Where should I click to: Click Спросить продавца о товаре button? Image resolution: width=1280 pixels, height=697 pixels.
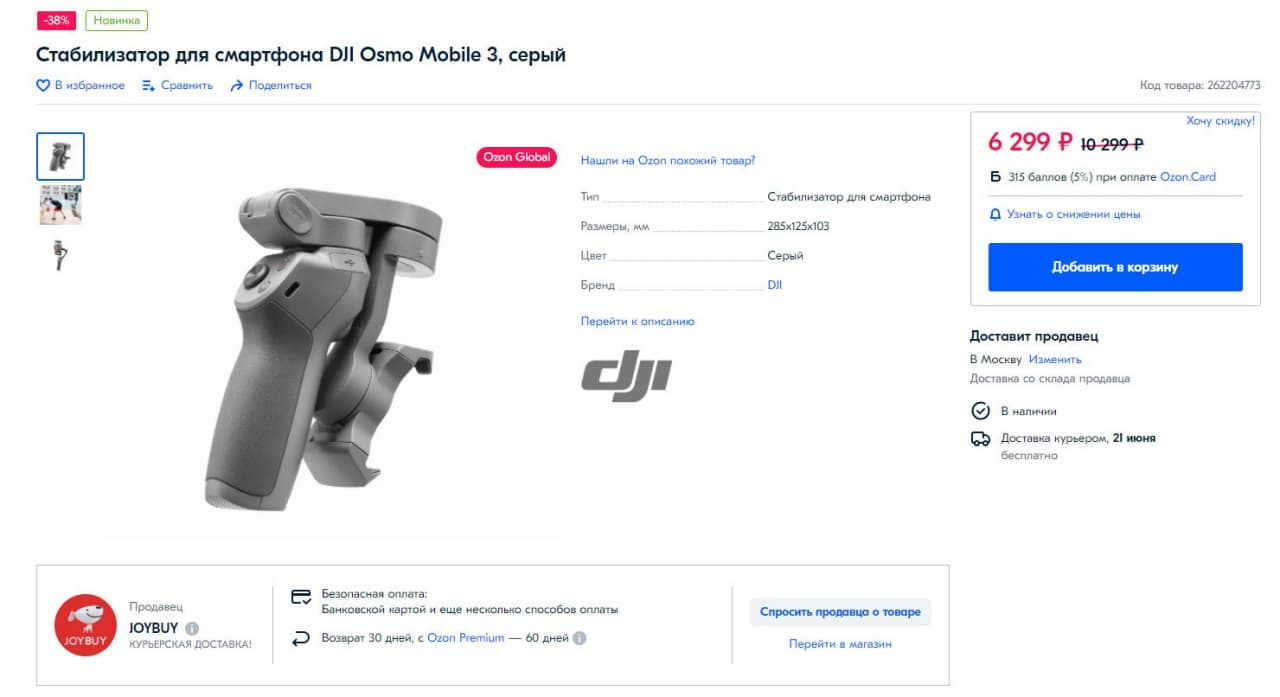840,612
